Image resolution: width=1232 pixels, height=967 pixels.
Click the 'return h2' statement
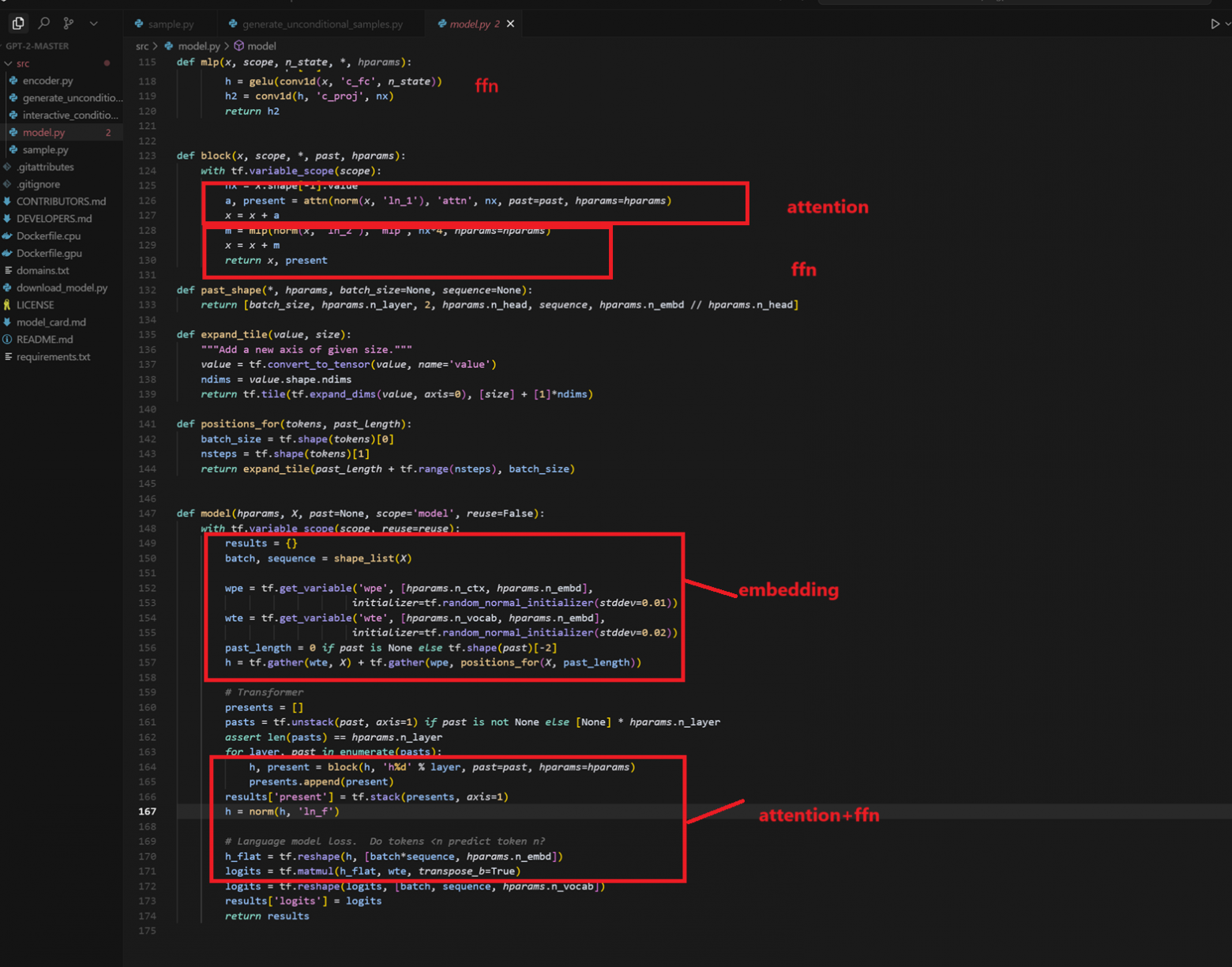[x=252, y=111]
